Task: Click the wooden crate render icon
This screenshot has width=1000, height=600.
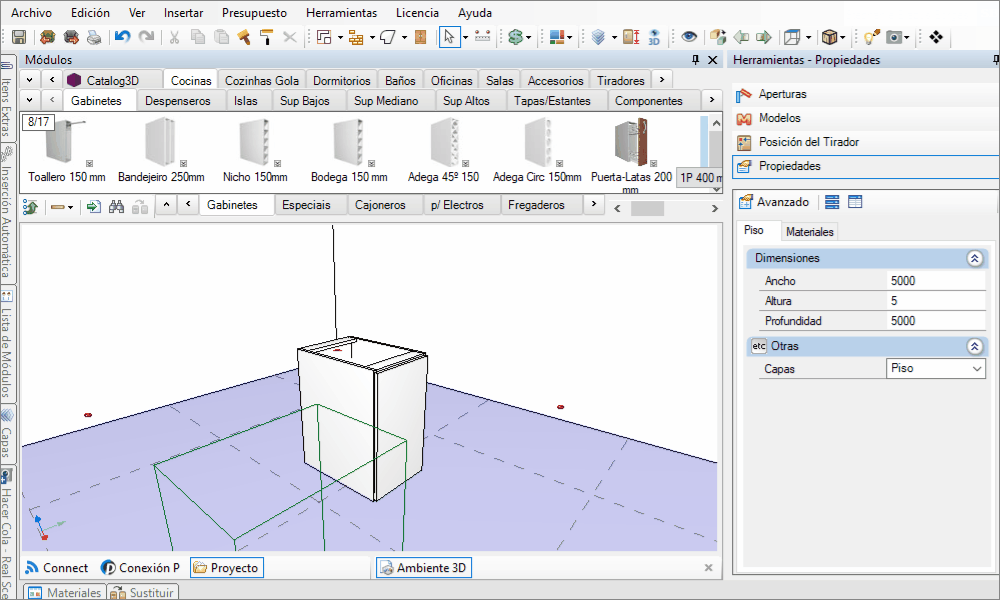Action: pos(829,37)
